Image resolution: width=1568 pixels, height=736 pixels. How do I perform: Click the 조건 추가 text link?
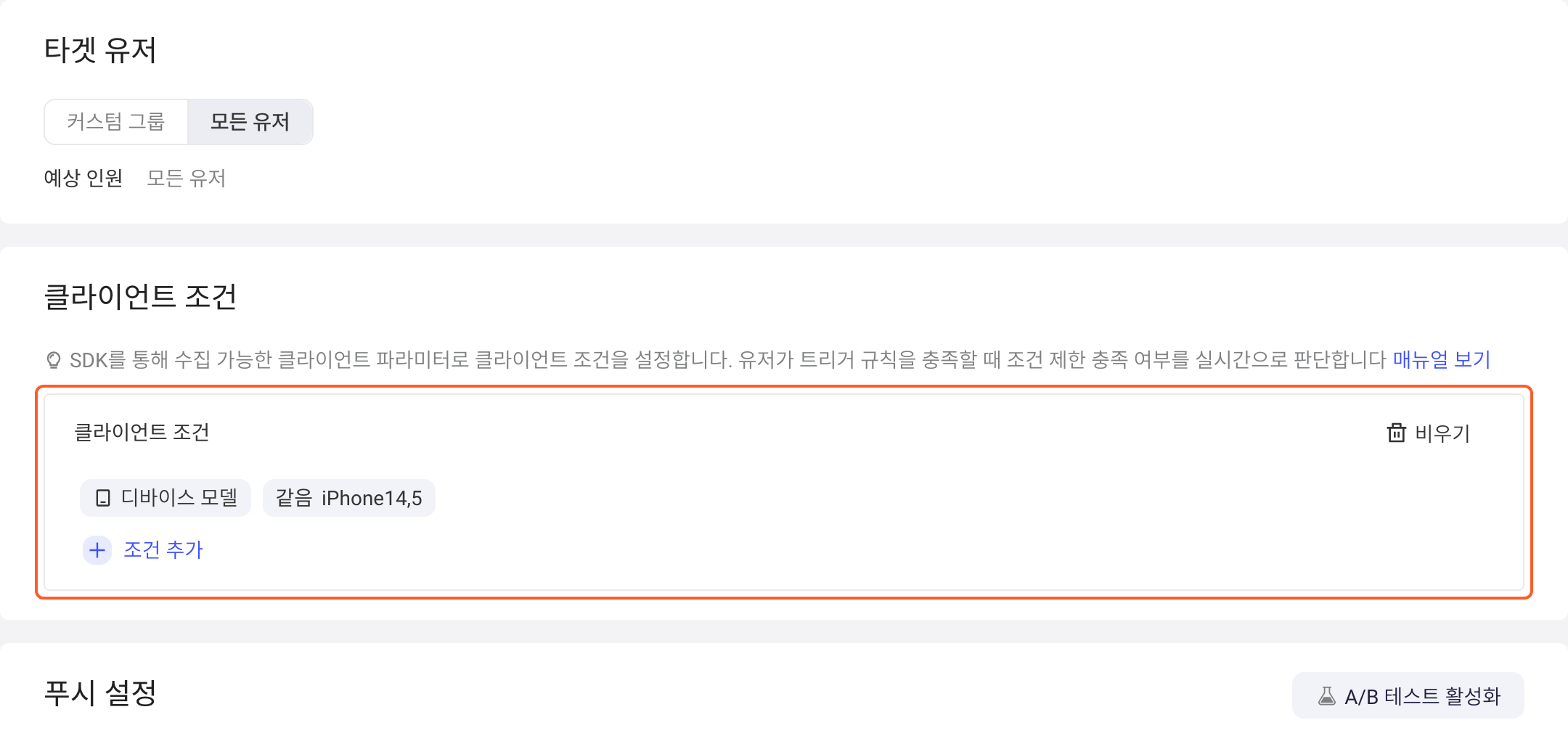point(163,549)
